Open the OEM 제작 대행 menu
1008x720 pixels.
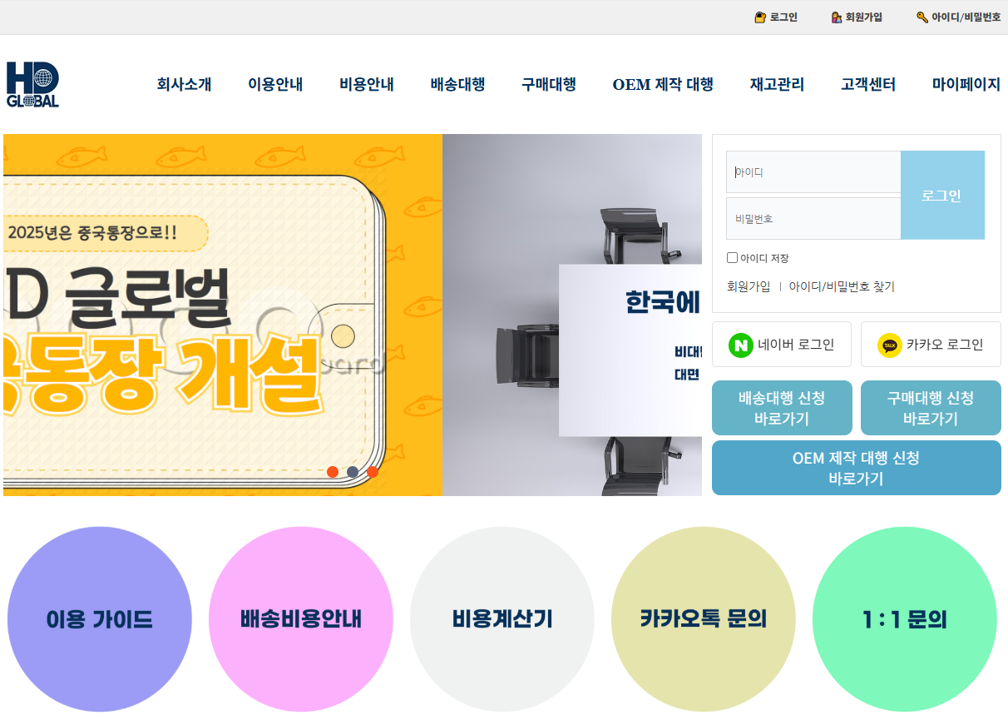pos(663,84)
